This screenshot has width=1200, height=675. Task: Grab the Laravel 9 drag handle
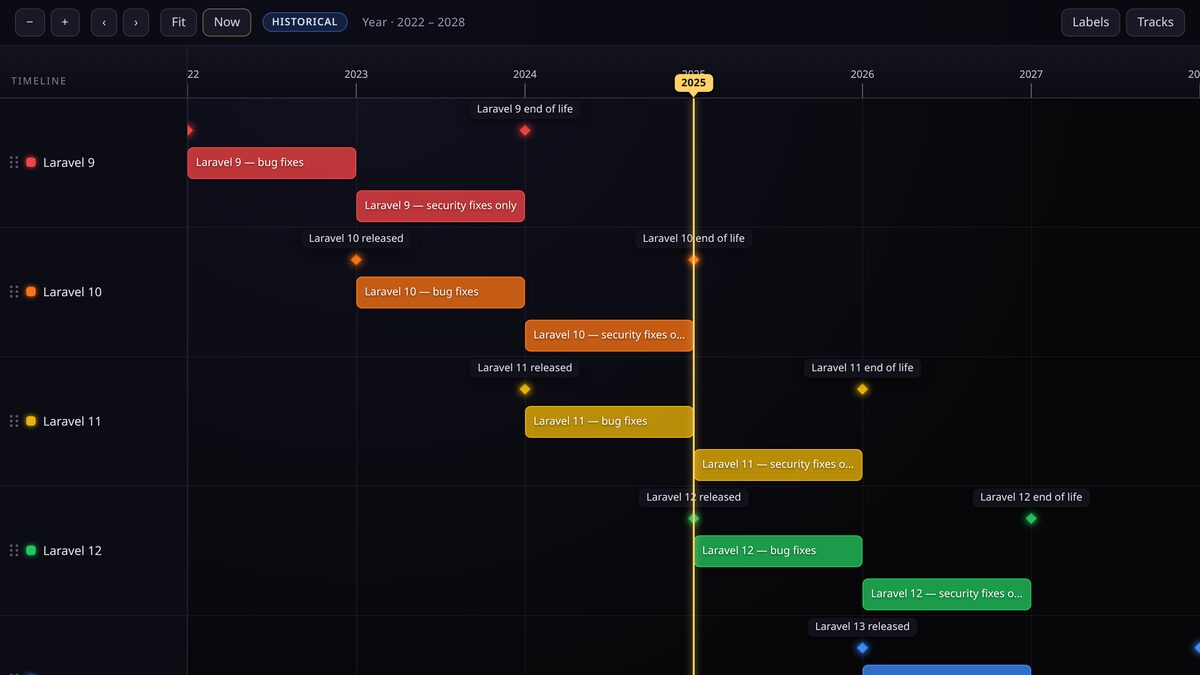14,162
